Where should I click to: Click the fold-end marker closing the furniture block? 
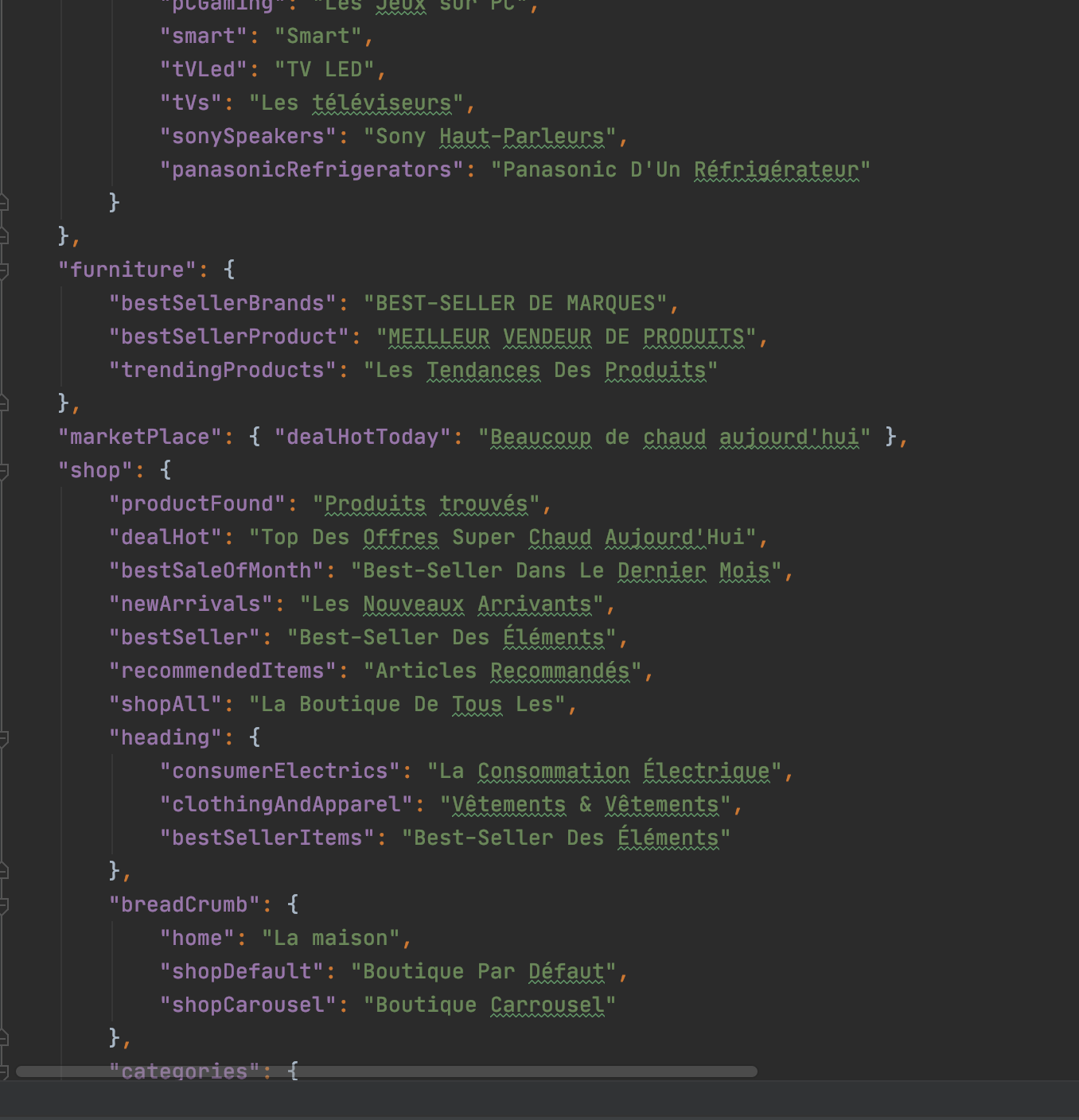(x=4, y=403)
